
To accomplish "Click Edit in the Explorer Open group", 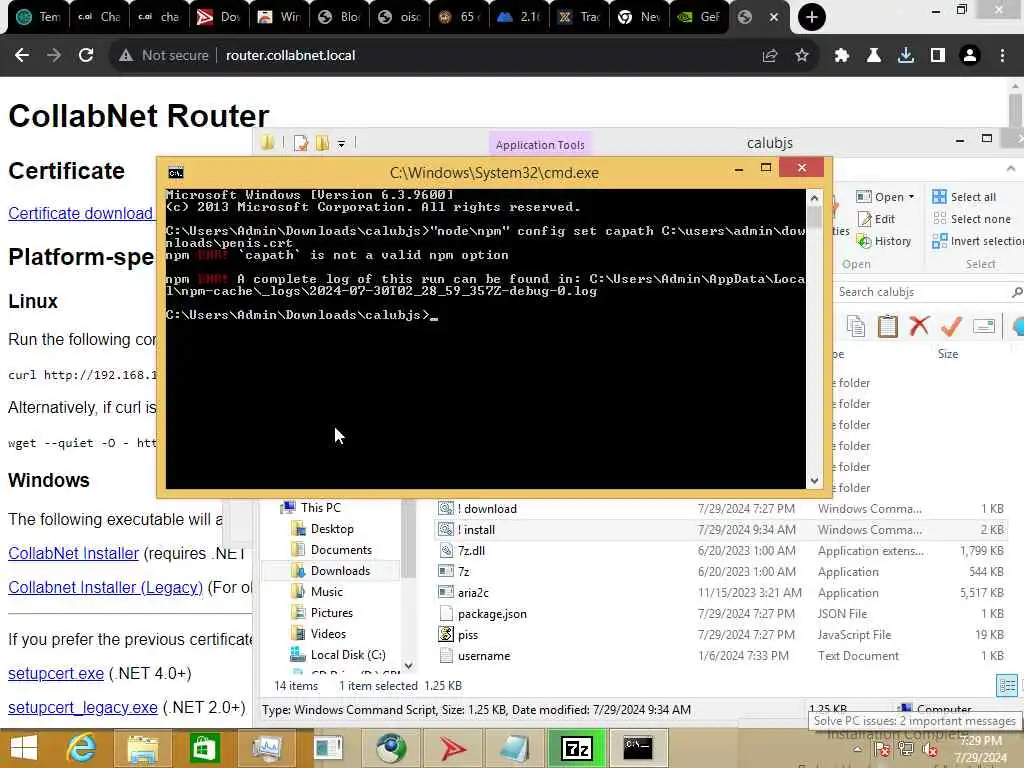I will [876, 219].
